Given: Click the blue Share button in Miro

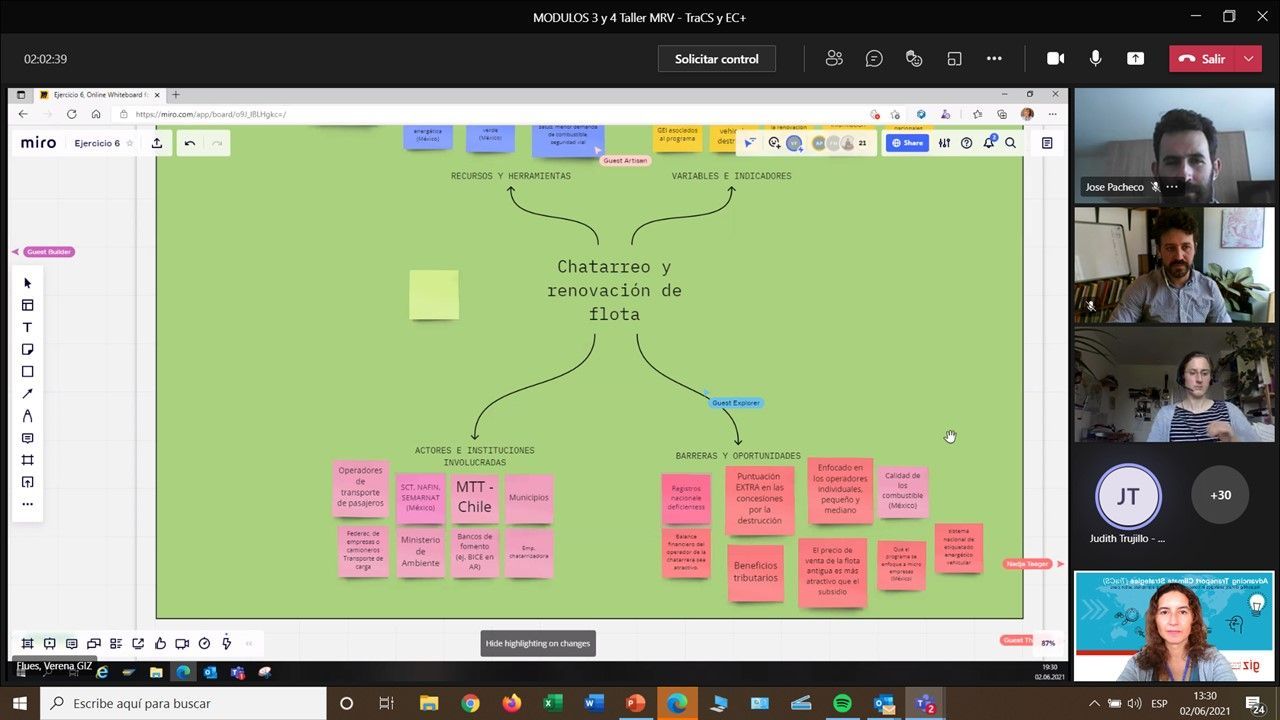Looking at the screenshot, I should 907,143.
